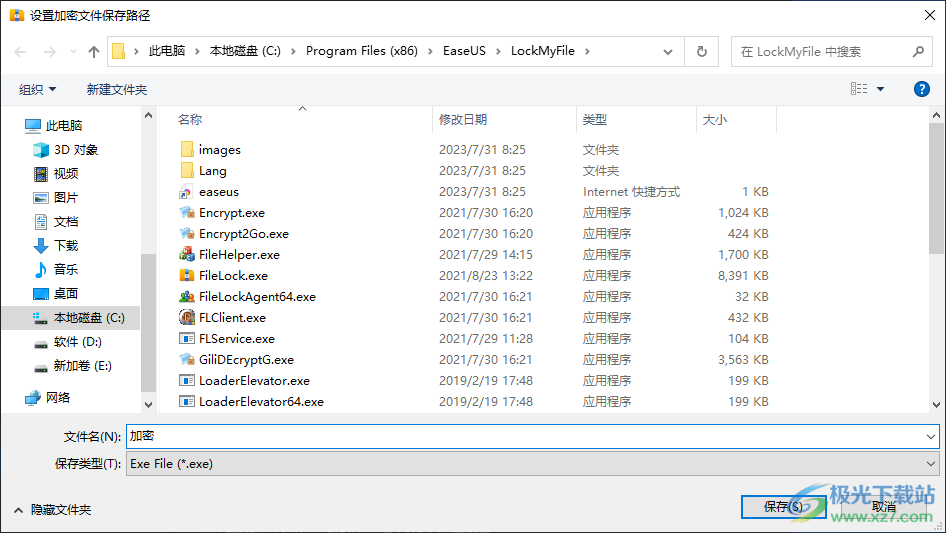Image resolution: width=946 pixels, height=533 pixels.
Task: Go up one folder level
Action: (x=94, y=52)
